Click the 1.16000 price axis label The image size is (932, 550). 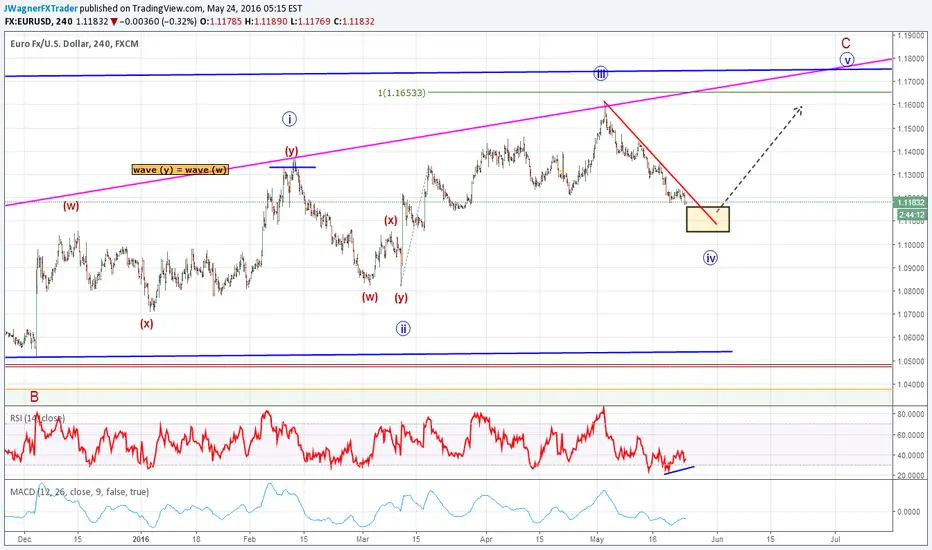pyautogui.click(x=911, y=105)
